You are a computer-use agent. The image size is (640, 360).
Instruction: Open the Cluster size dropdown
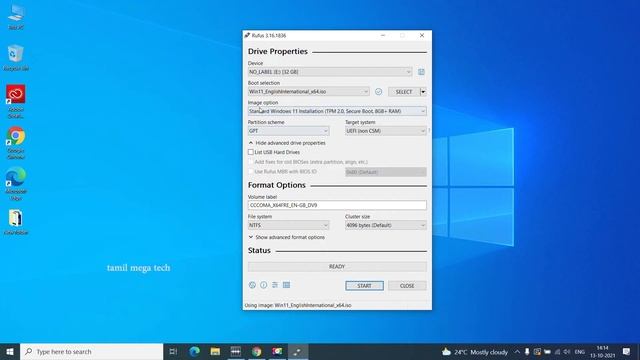[x=386, y=225]
